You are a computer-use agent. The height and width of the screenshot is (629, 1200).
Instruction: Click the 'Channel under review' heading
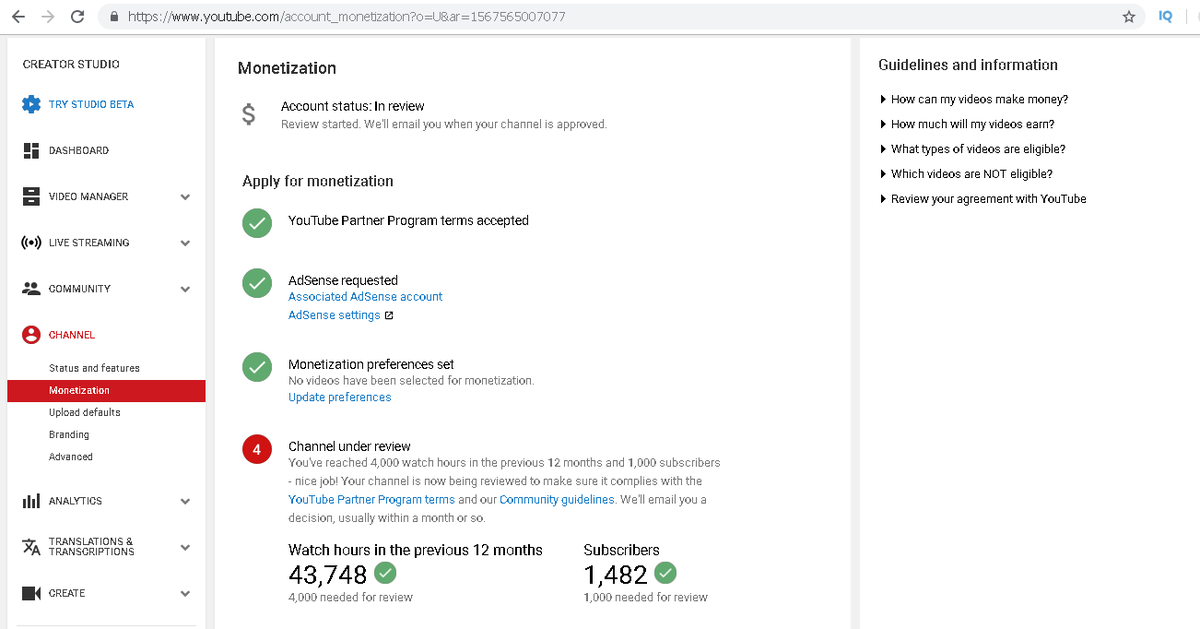[349, 446]
